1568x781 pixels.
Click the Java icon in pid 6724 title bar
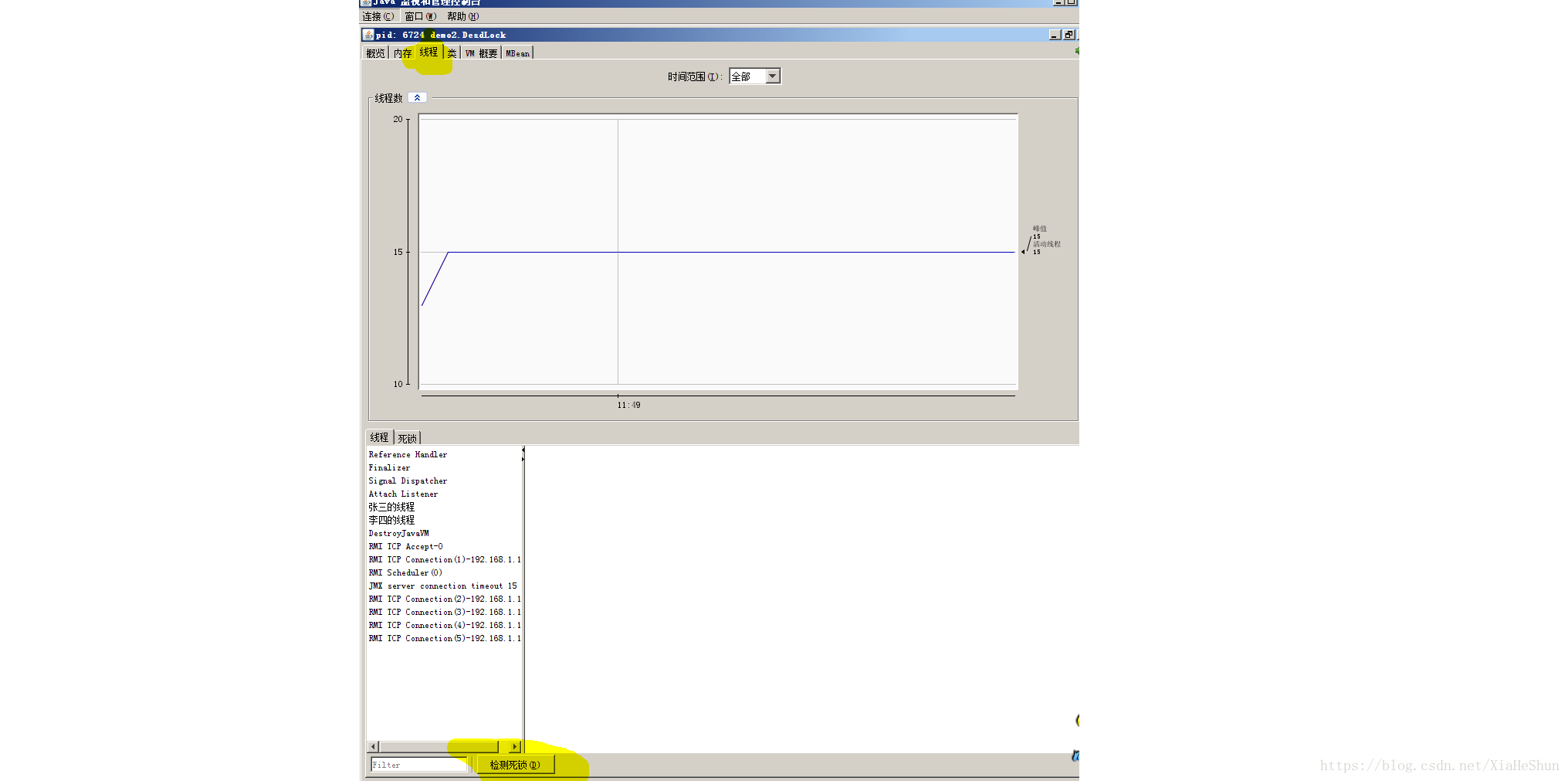click(368, 35)
